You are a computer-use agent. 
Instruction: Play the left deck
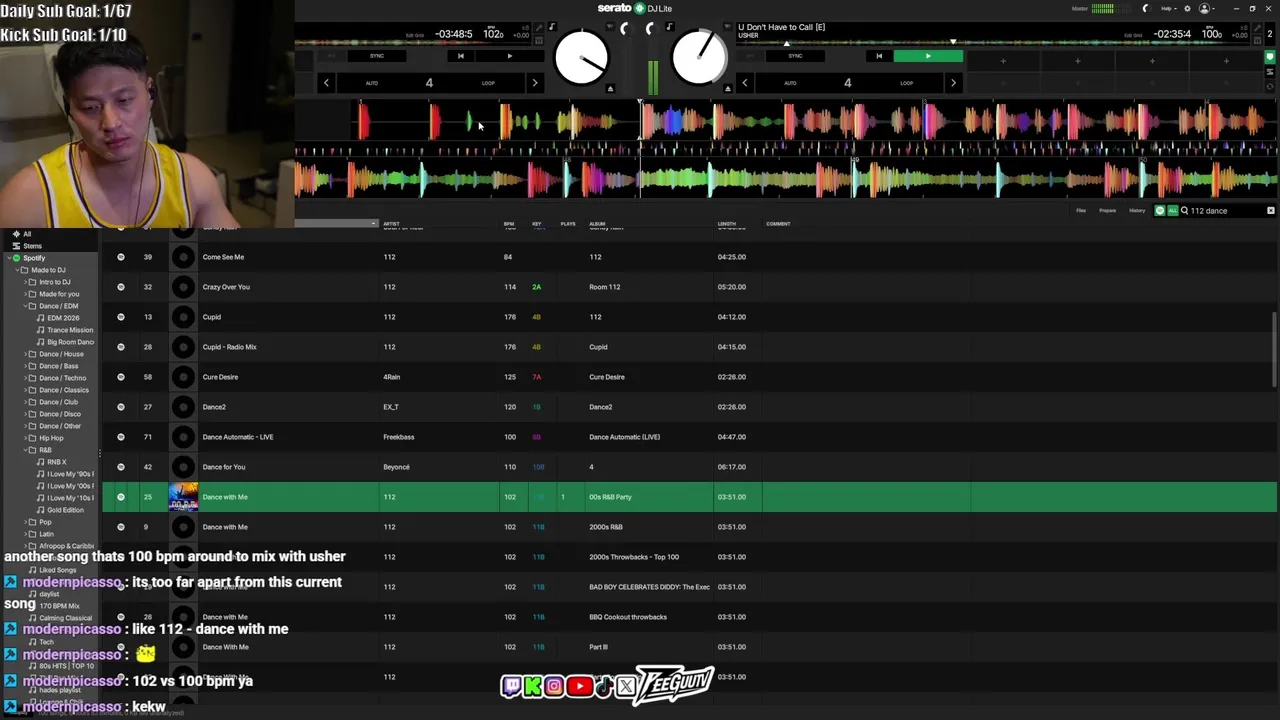click(x=509, y=56)
